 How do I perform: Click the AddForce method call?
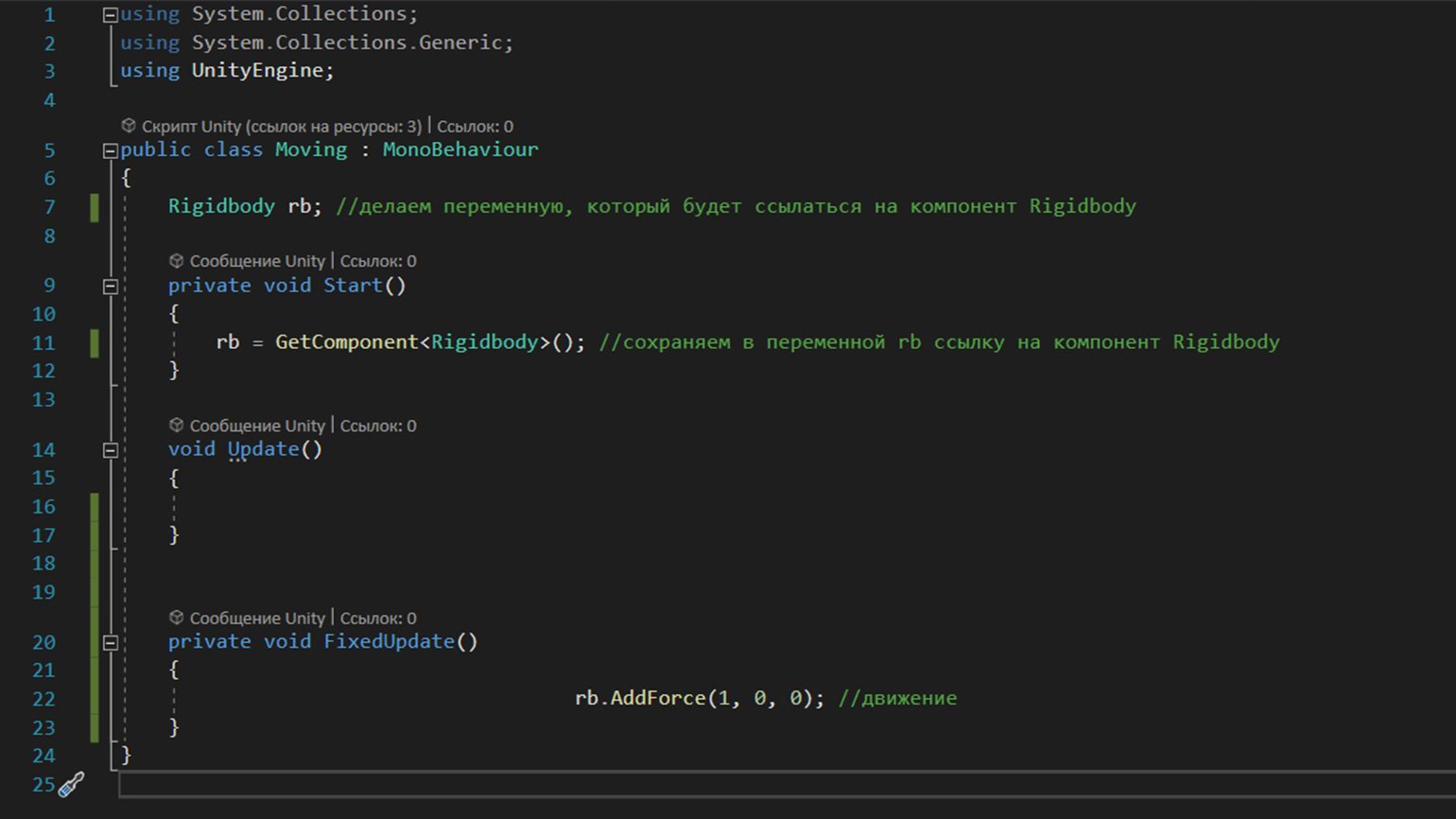(658, 698)
